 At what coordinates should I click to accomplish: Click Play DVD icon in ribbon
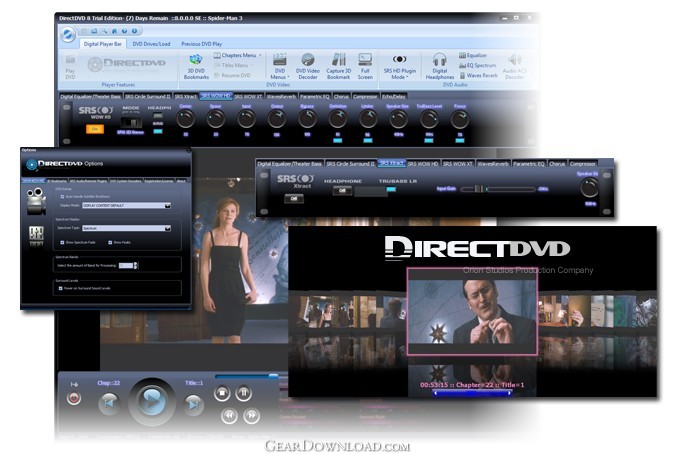(70, 67)
